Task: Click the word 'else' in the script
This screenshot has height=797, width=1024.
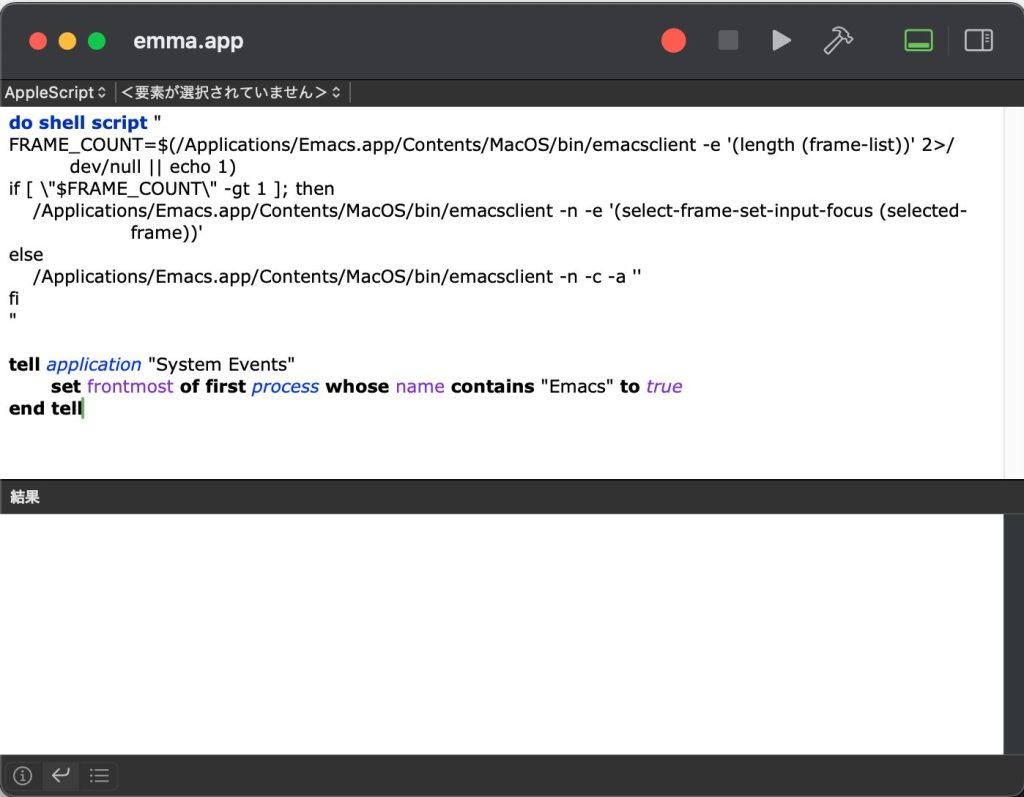Action: click(26, 255)
